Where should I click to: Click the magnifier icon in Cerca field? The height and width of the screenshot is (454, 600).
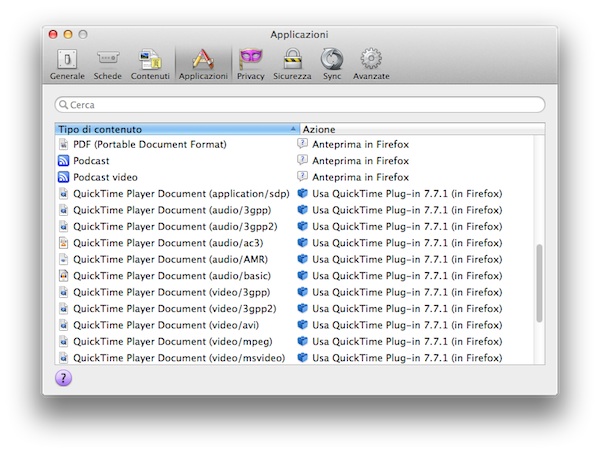[x=64, y=105]
